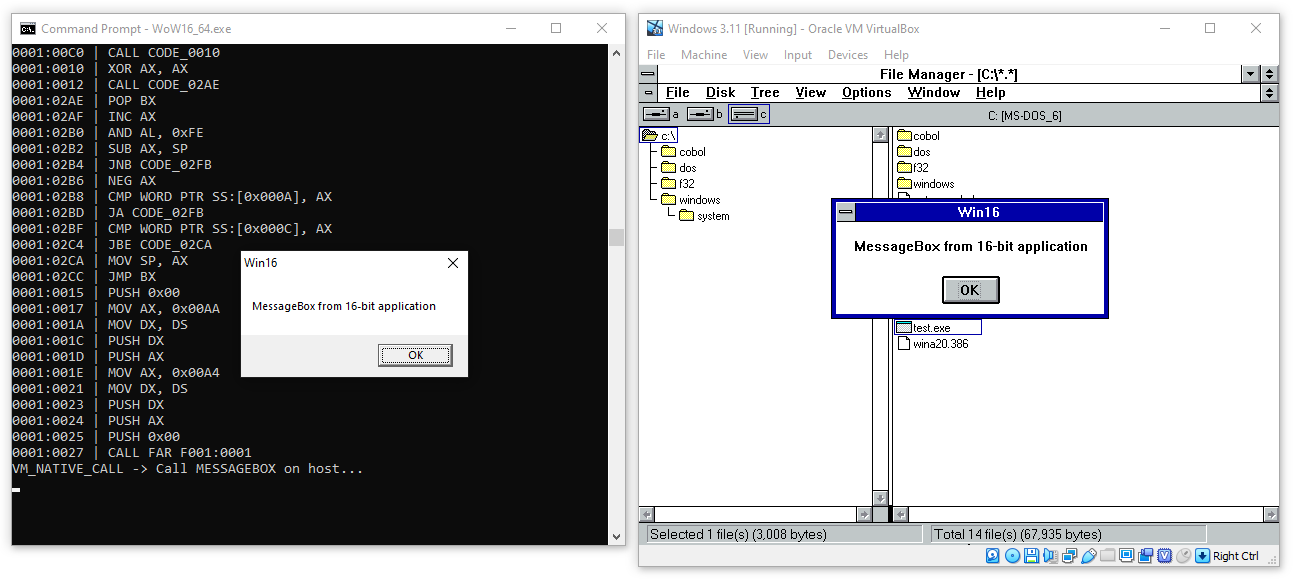Open the Machine menu in VirtualBox
Viewport: 1305px width, 582px height.
[704, 55]
